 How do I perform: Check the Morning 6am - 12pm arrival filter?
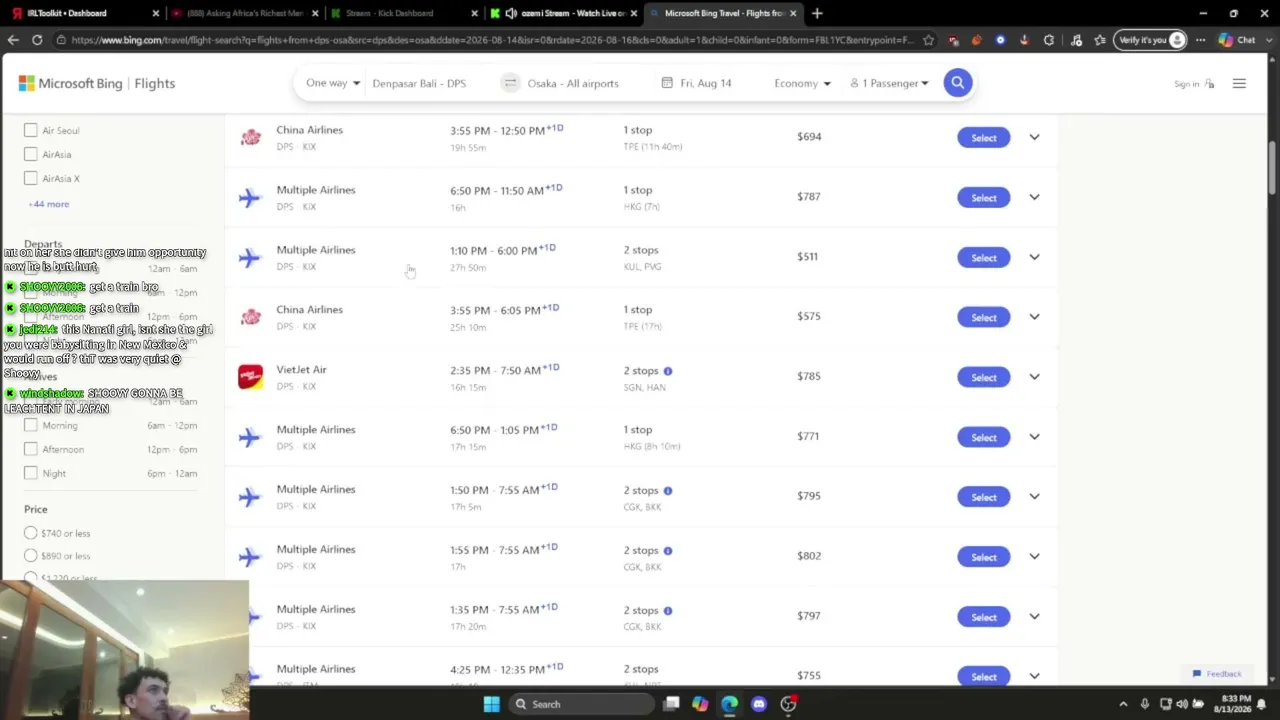31,425
